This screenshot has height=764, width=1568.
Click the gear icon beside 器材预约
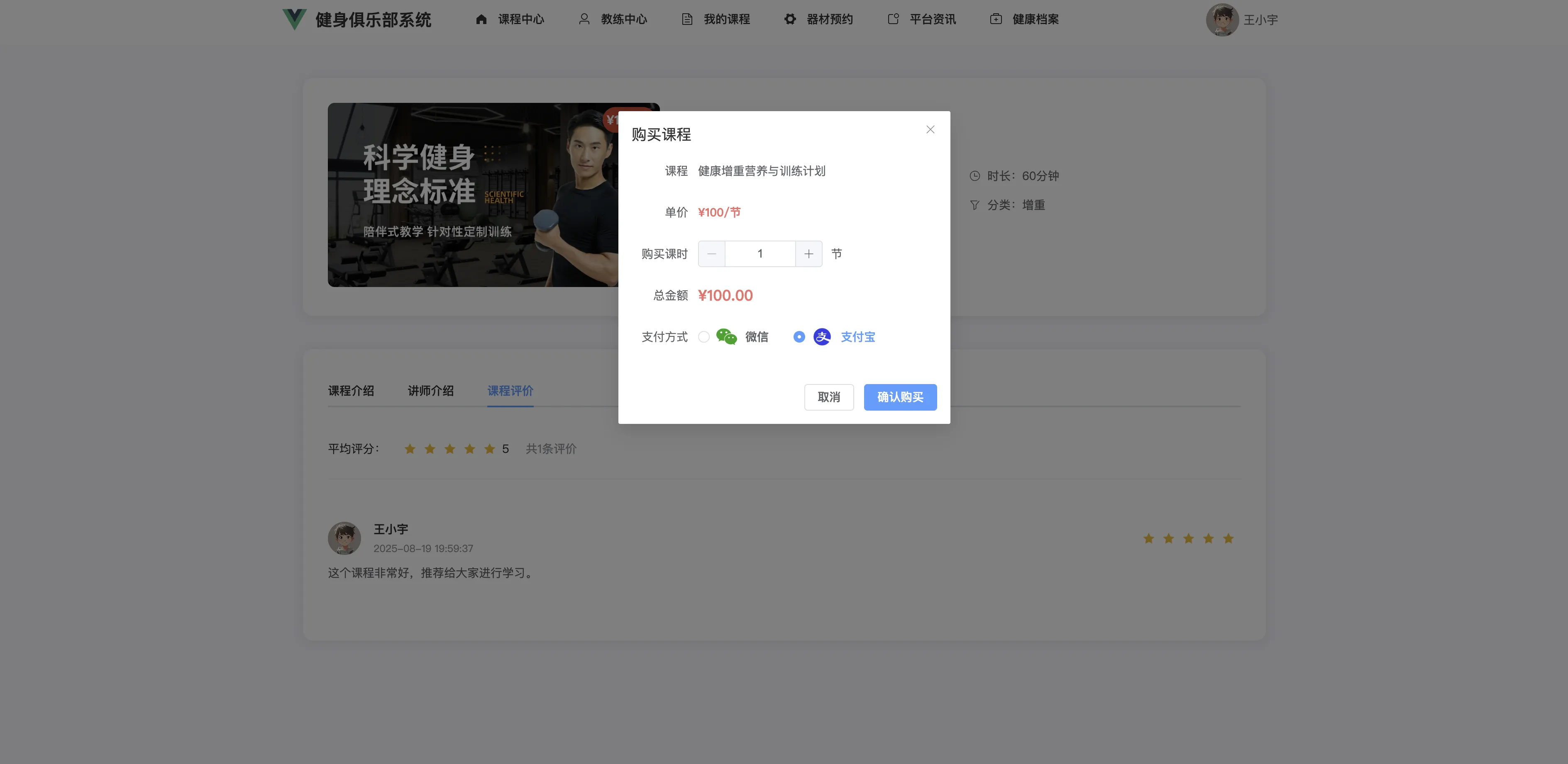(x=790, y=19)
